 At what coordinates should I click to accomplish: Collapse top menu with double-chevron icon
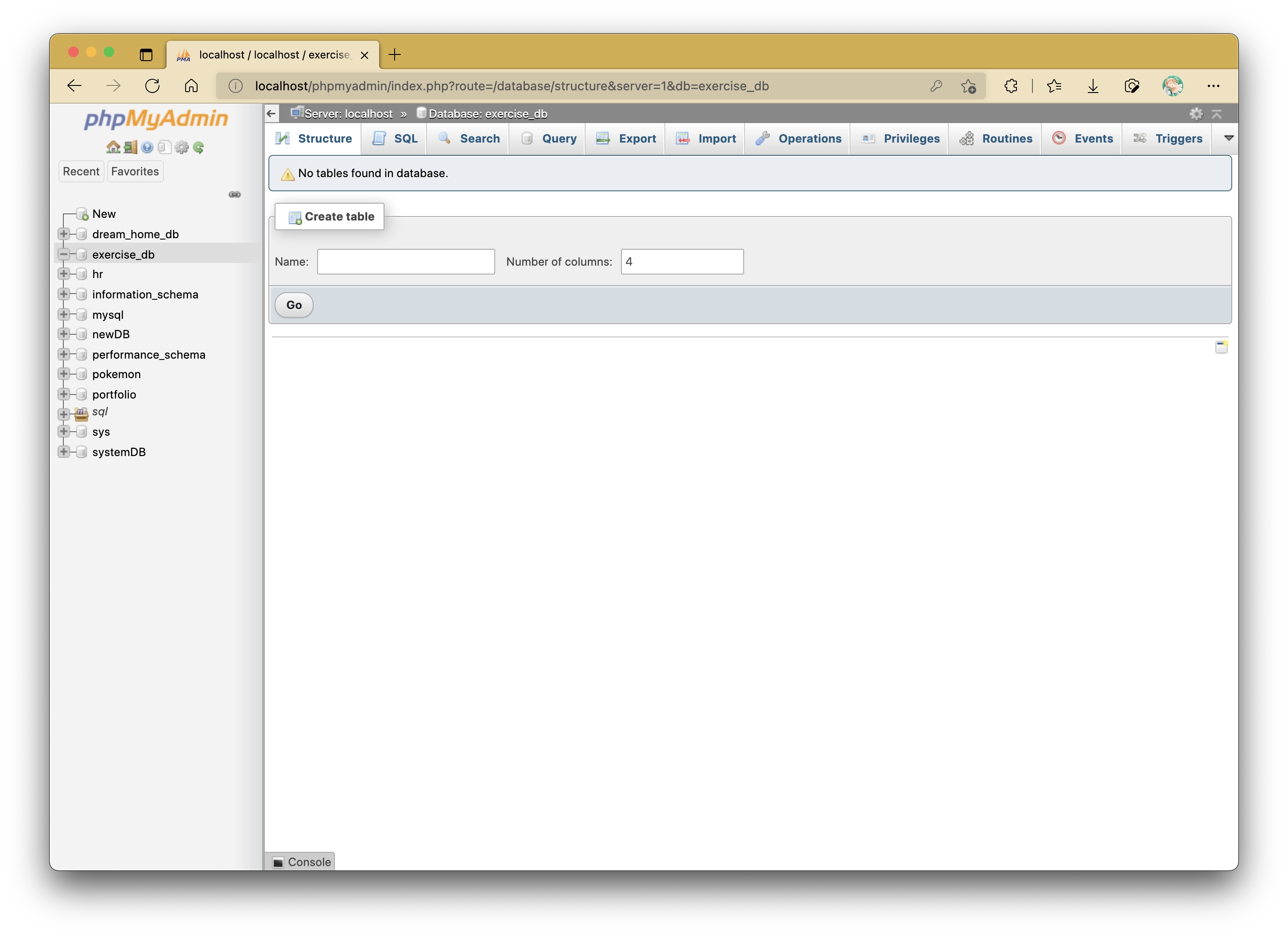[1216, 114]
